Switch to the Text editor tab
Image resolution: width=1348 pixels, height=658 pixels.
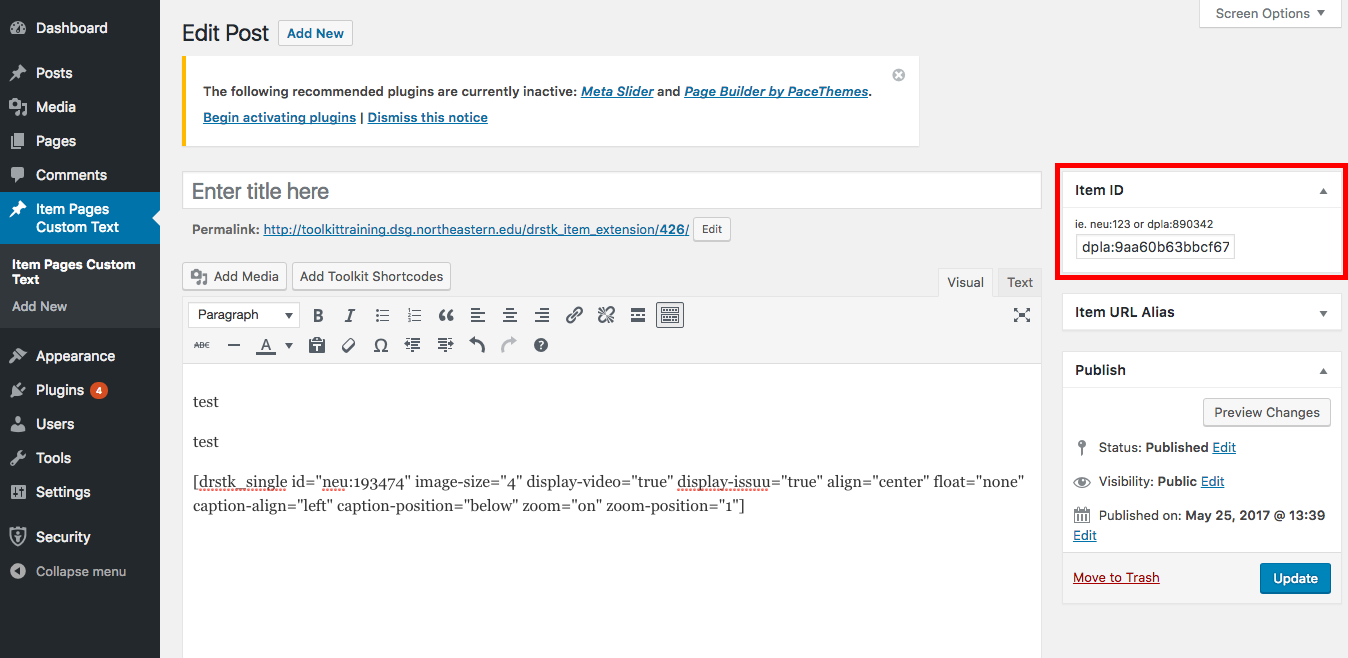click(x=1019, y=282)
